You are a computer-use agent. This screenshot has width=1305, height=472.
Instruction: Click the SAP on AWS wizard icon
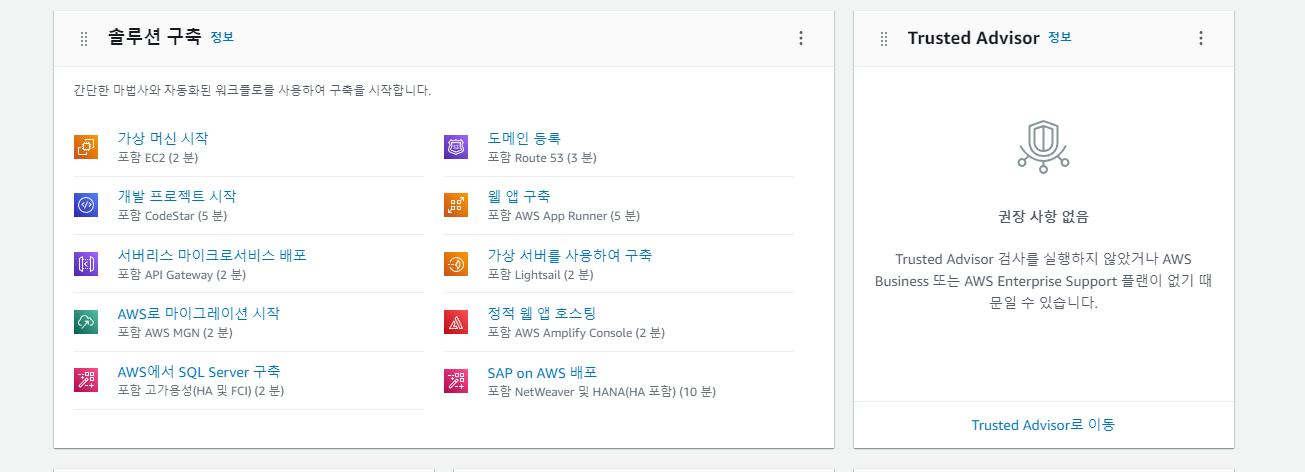coord(456,380)
